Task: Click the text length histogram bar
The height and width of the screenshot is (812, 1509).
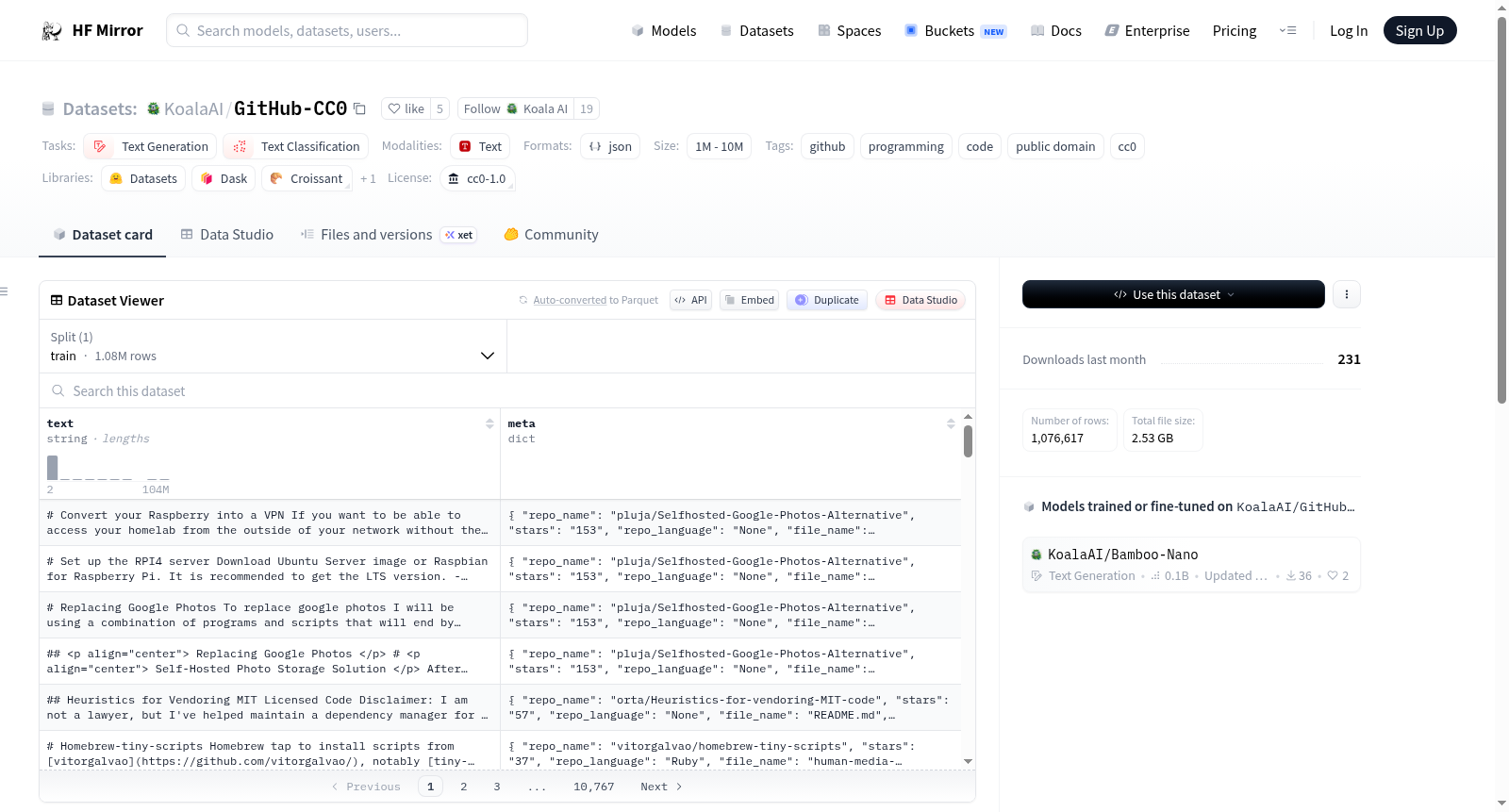Action: click(x=53, y=468)
